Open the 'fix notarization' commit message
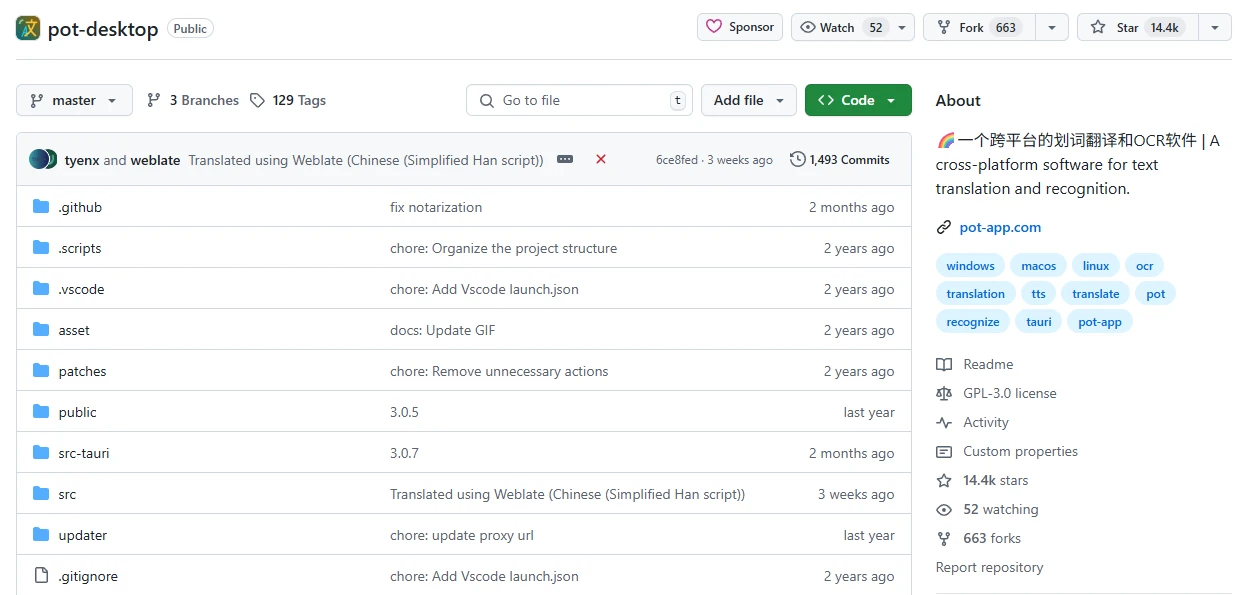 pyautogui.click(x=436, y=207)
